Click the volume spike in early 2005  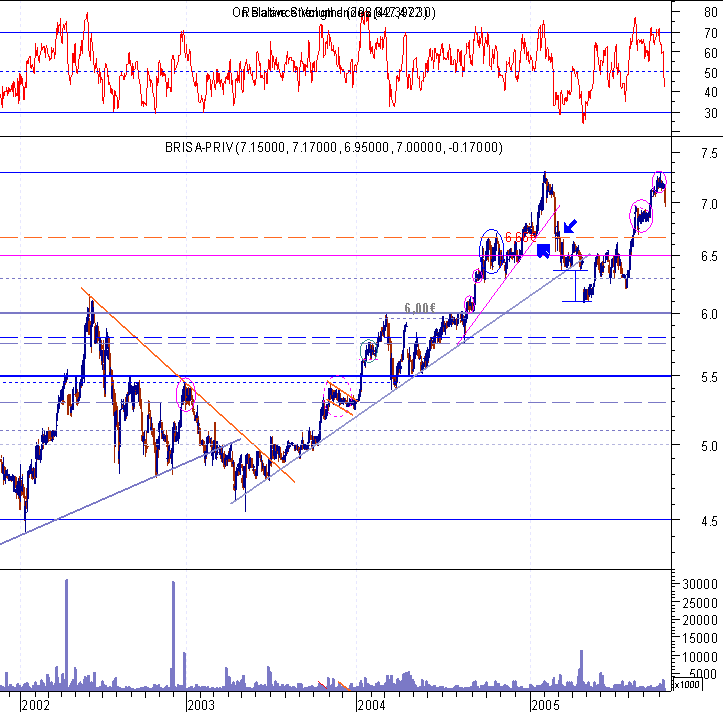(581, 670)
